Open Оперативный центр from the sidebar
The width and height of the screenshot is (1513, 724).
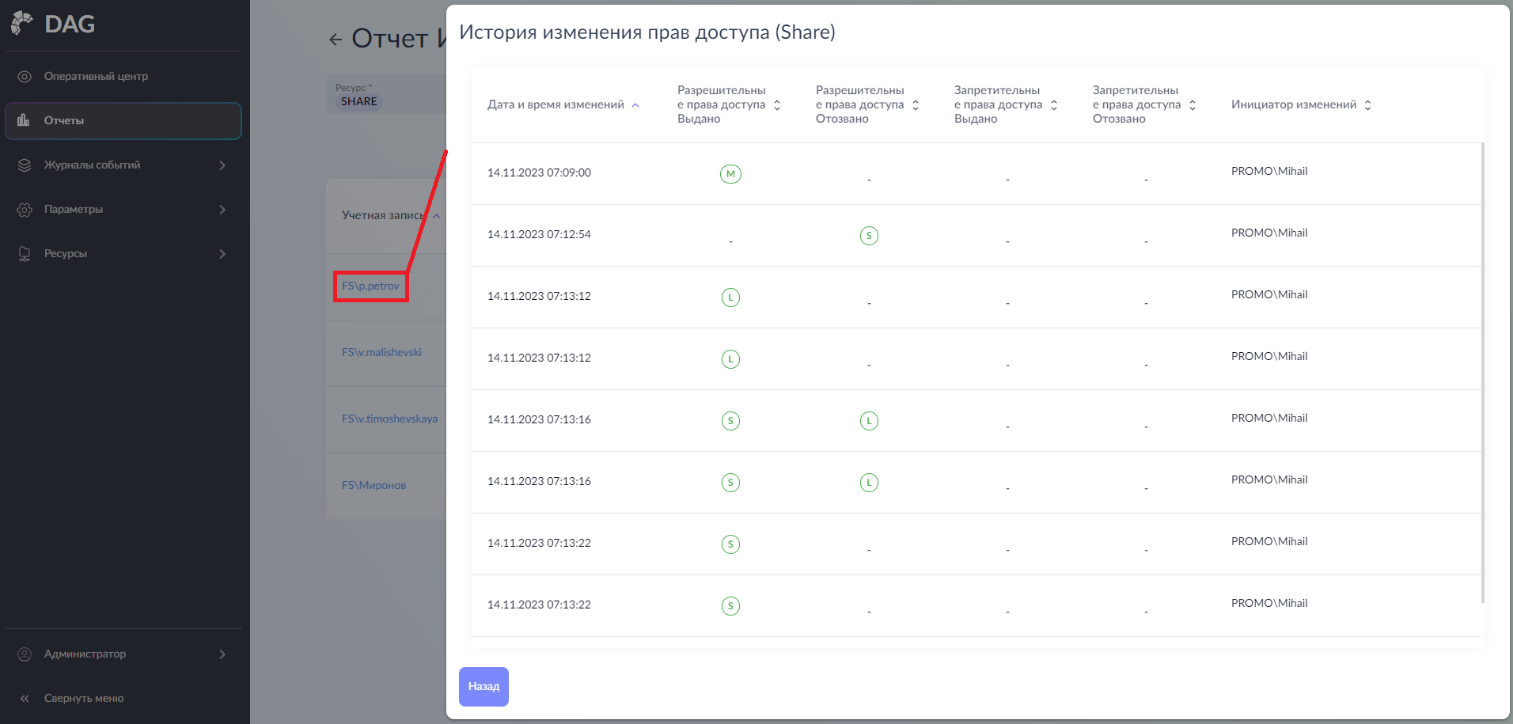point(96,76)
